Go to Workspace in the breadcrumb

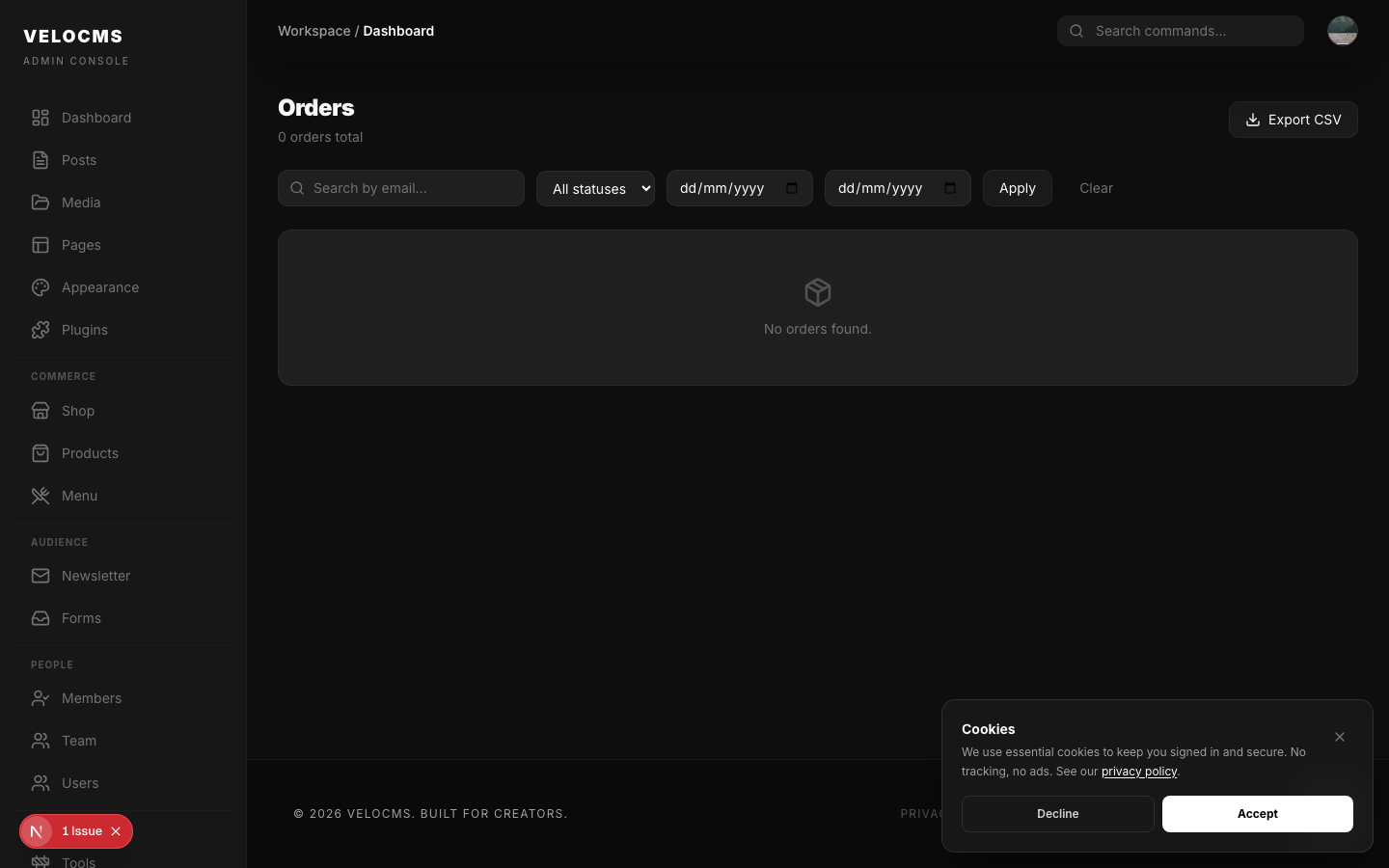pyautogui.click(x=314, y=30)
